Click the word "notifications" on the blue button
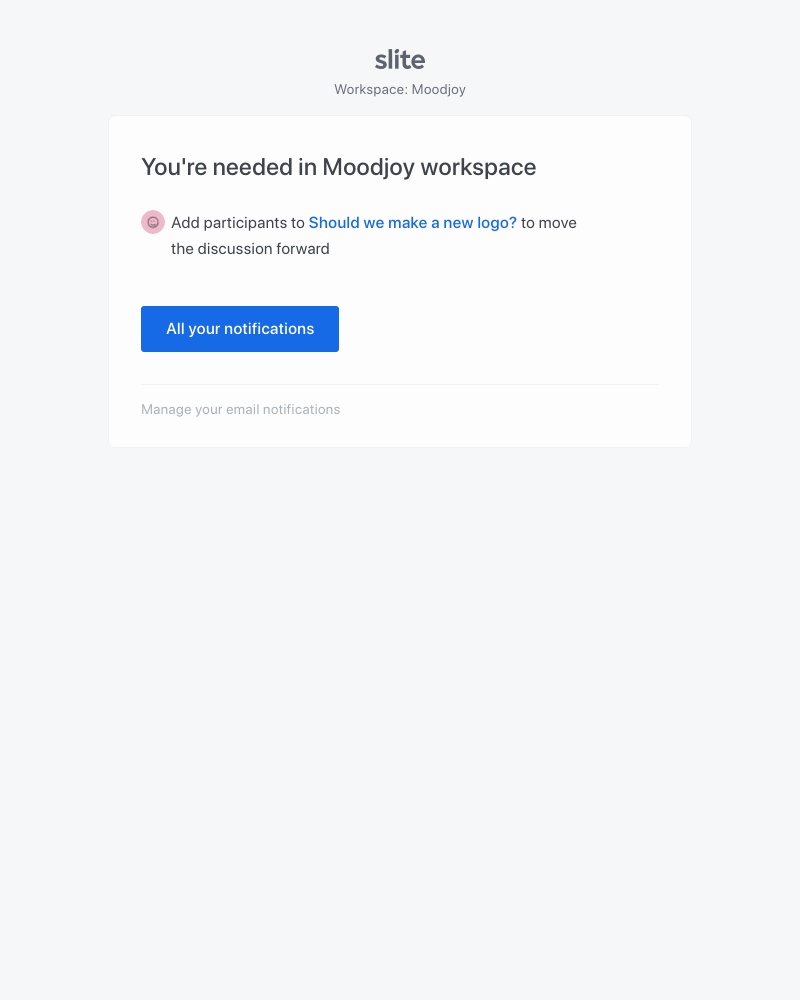 [269, 329]
